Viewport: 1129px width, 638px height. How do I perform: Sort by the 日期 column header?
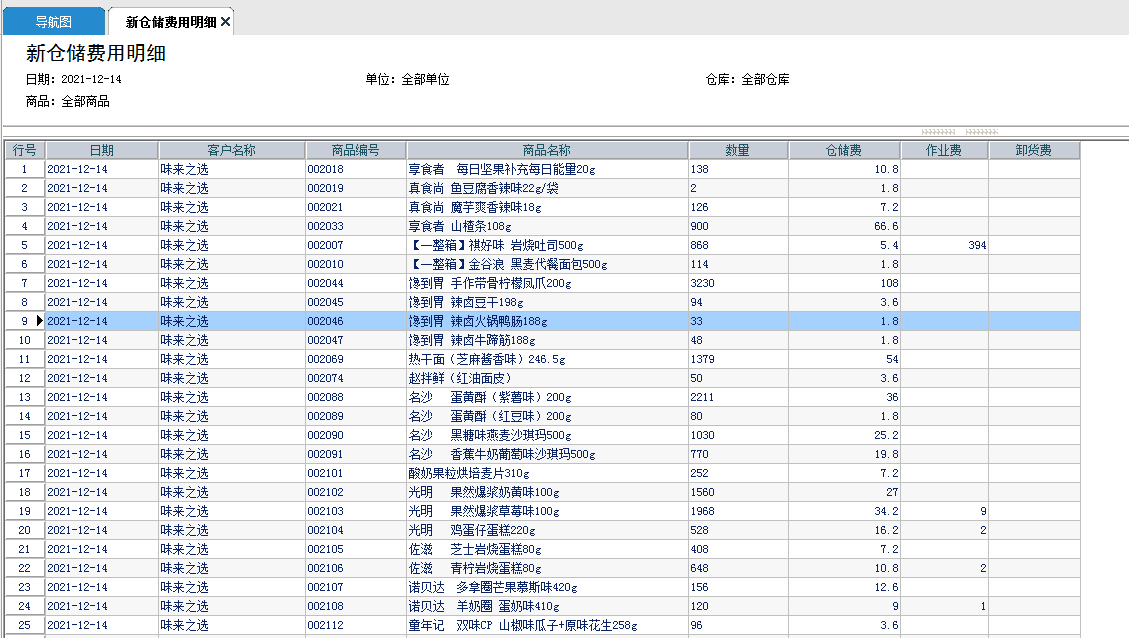(101, 150)
